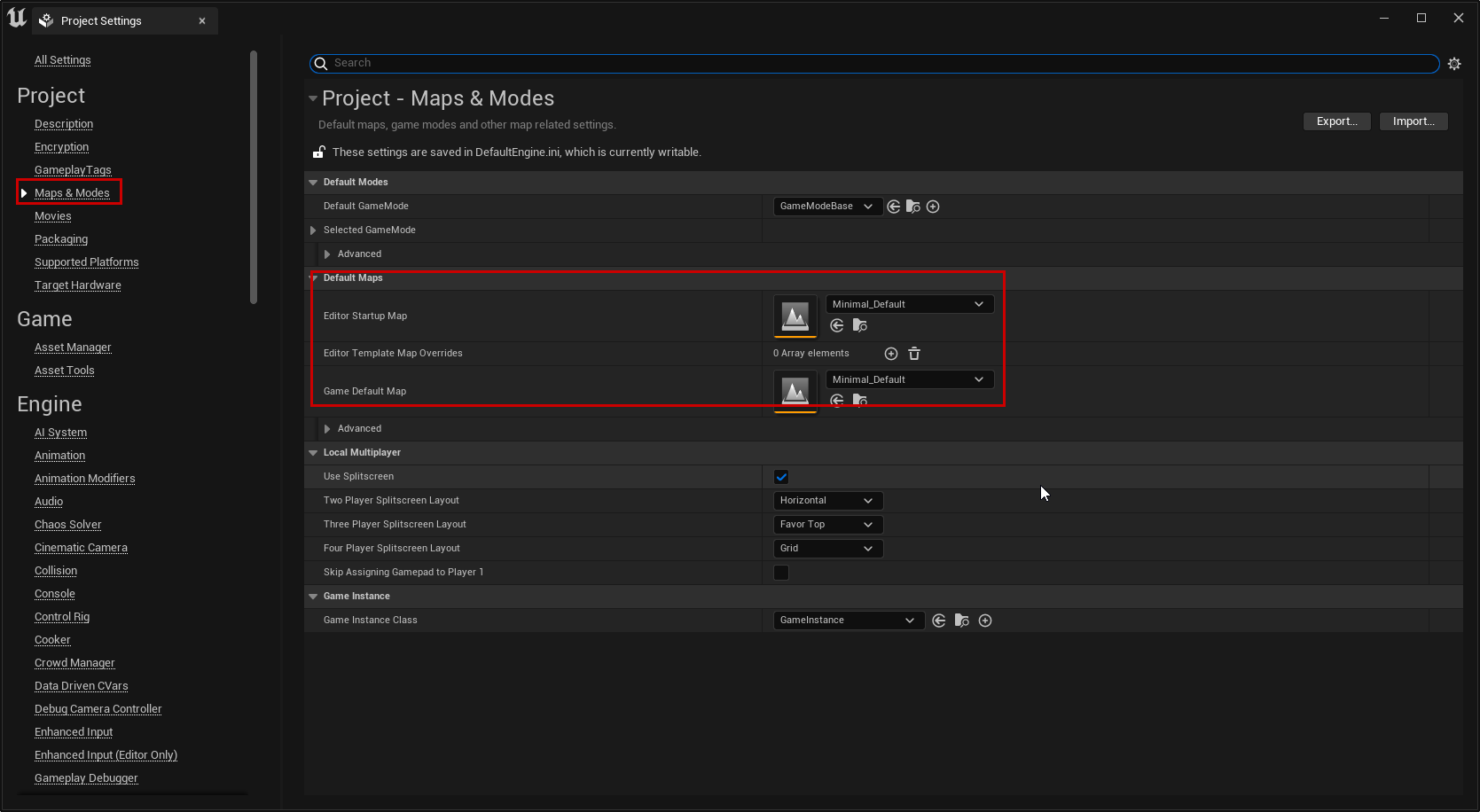Create a new Game Instance Class asset

click(x=984, y=620)
